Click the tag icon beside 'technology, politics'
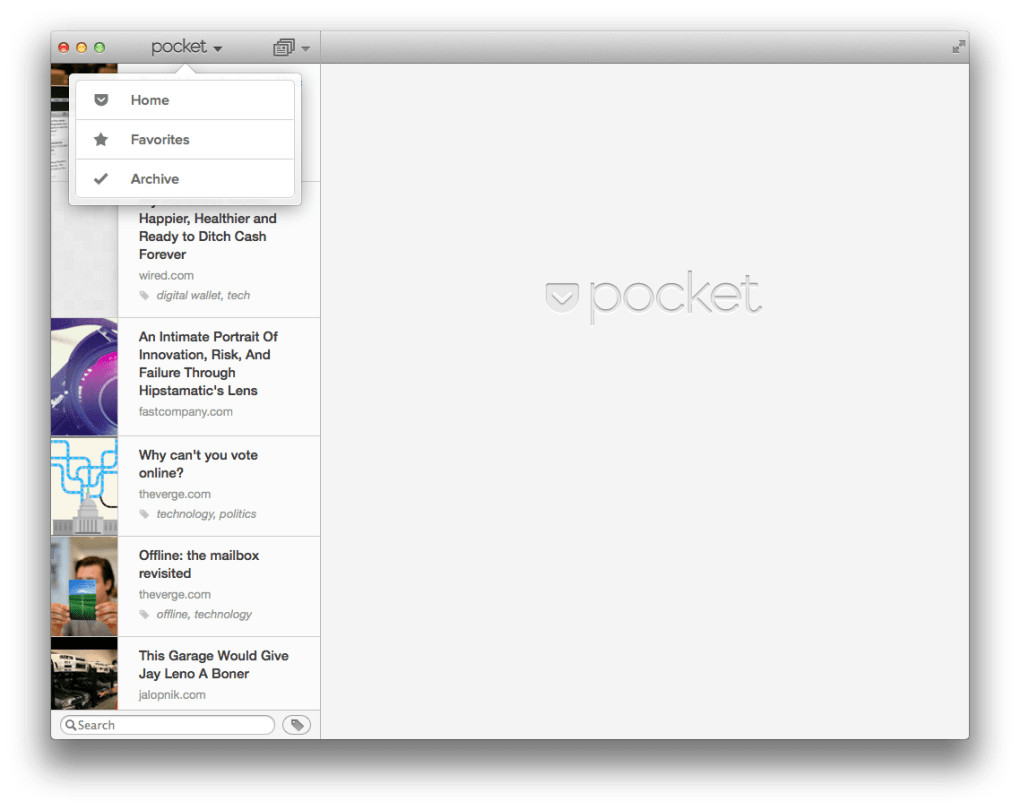 (x=144, y=514)
